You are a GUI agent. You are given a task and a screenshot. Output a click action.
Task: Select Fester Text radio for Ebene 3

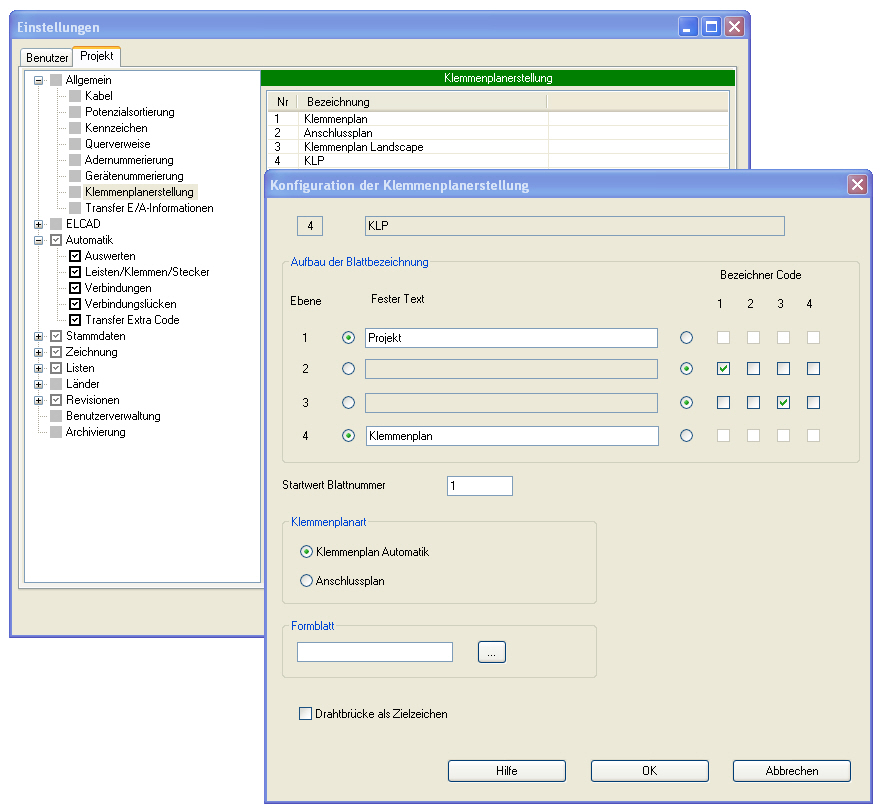point(349,402)
